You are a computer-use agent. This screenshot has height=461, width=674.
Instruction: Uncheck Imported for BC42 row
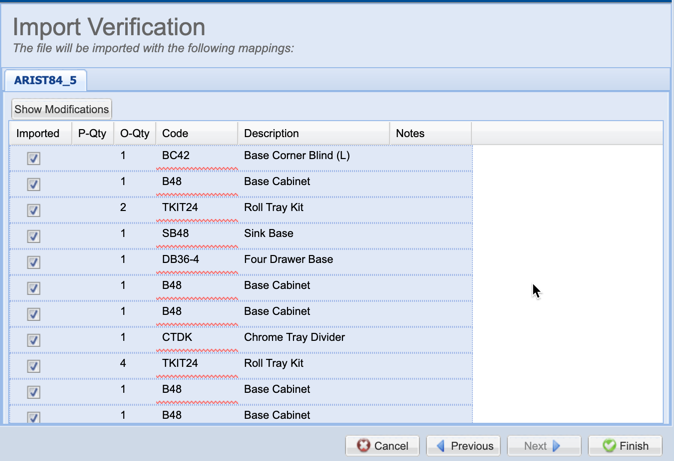pos(34,158)
